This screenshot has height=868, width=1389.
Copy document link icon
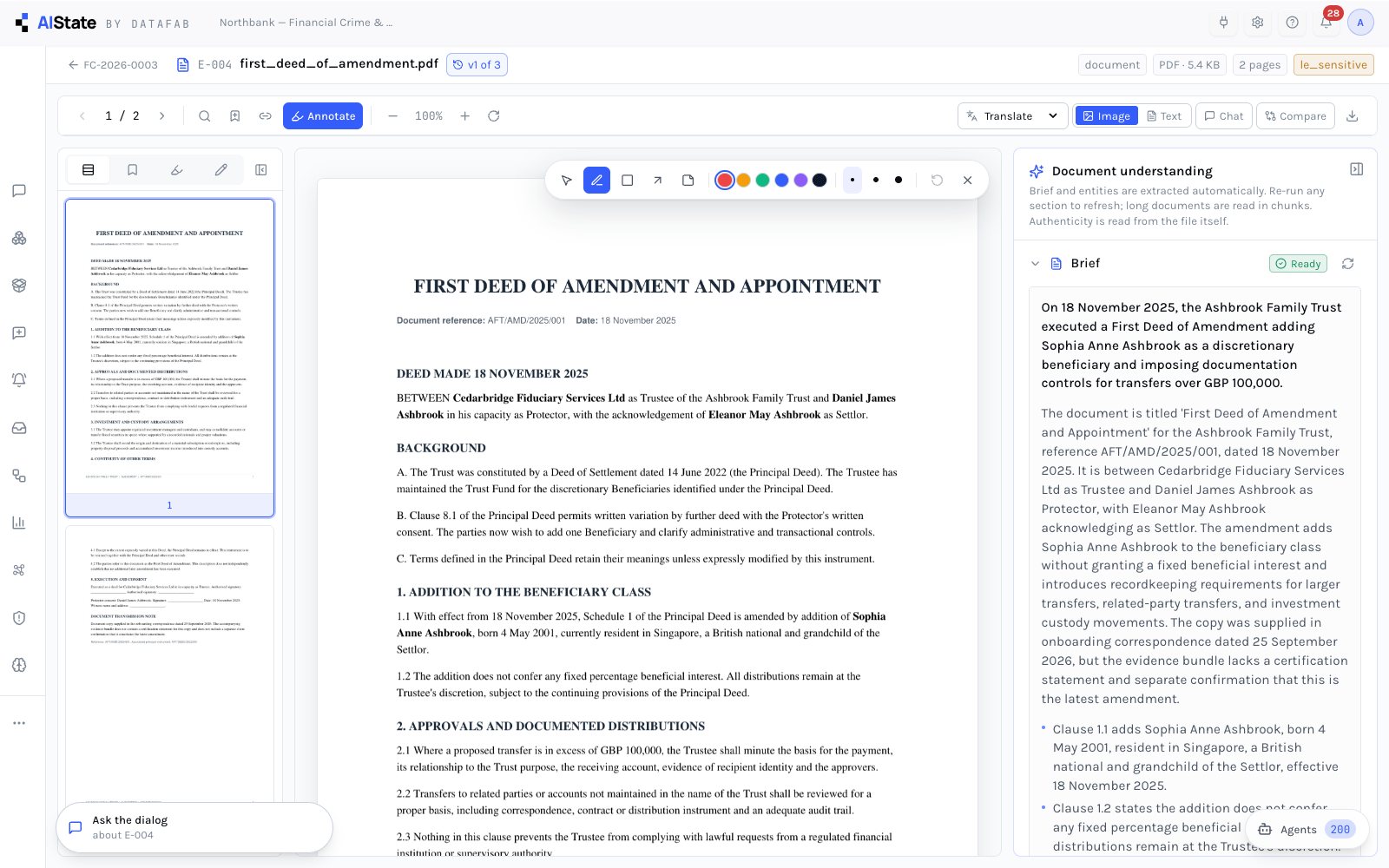(x=265, y=115)
